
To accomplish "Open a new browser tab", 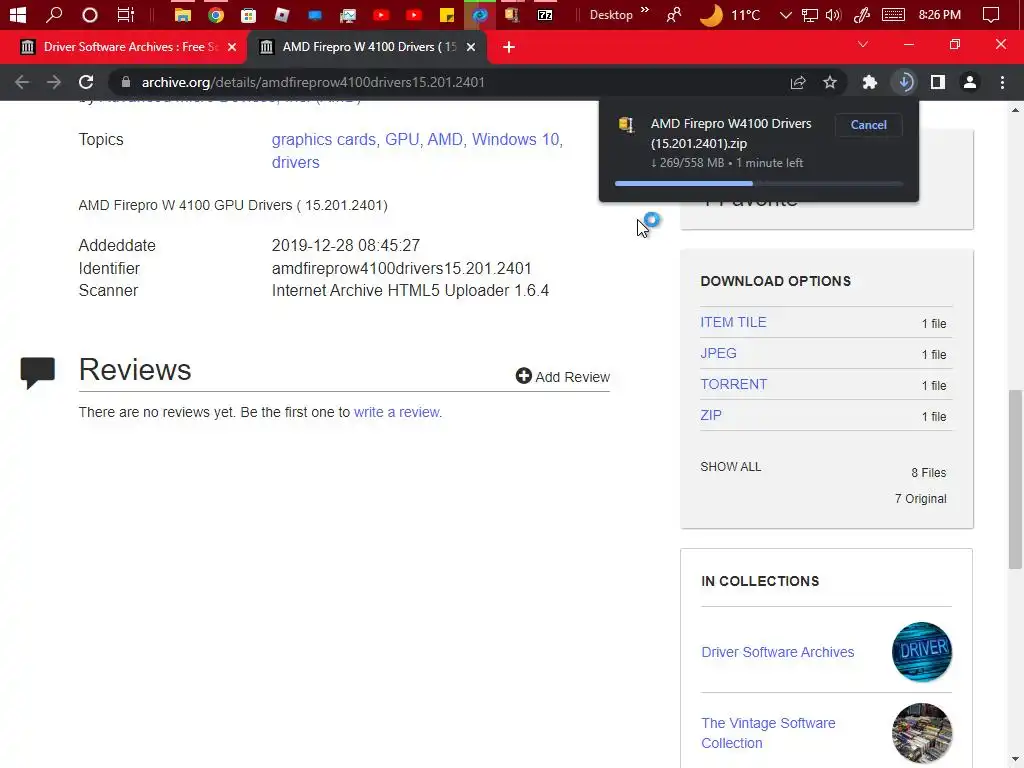I will point(509,47).
